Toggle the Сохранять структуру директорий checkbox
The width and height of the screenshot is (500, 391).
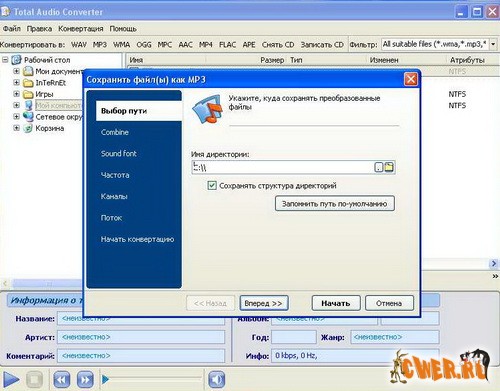(212, 185)
